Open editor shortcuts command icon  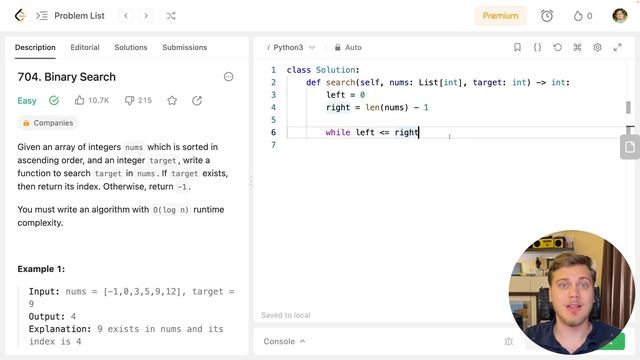tap(577, 47)
